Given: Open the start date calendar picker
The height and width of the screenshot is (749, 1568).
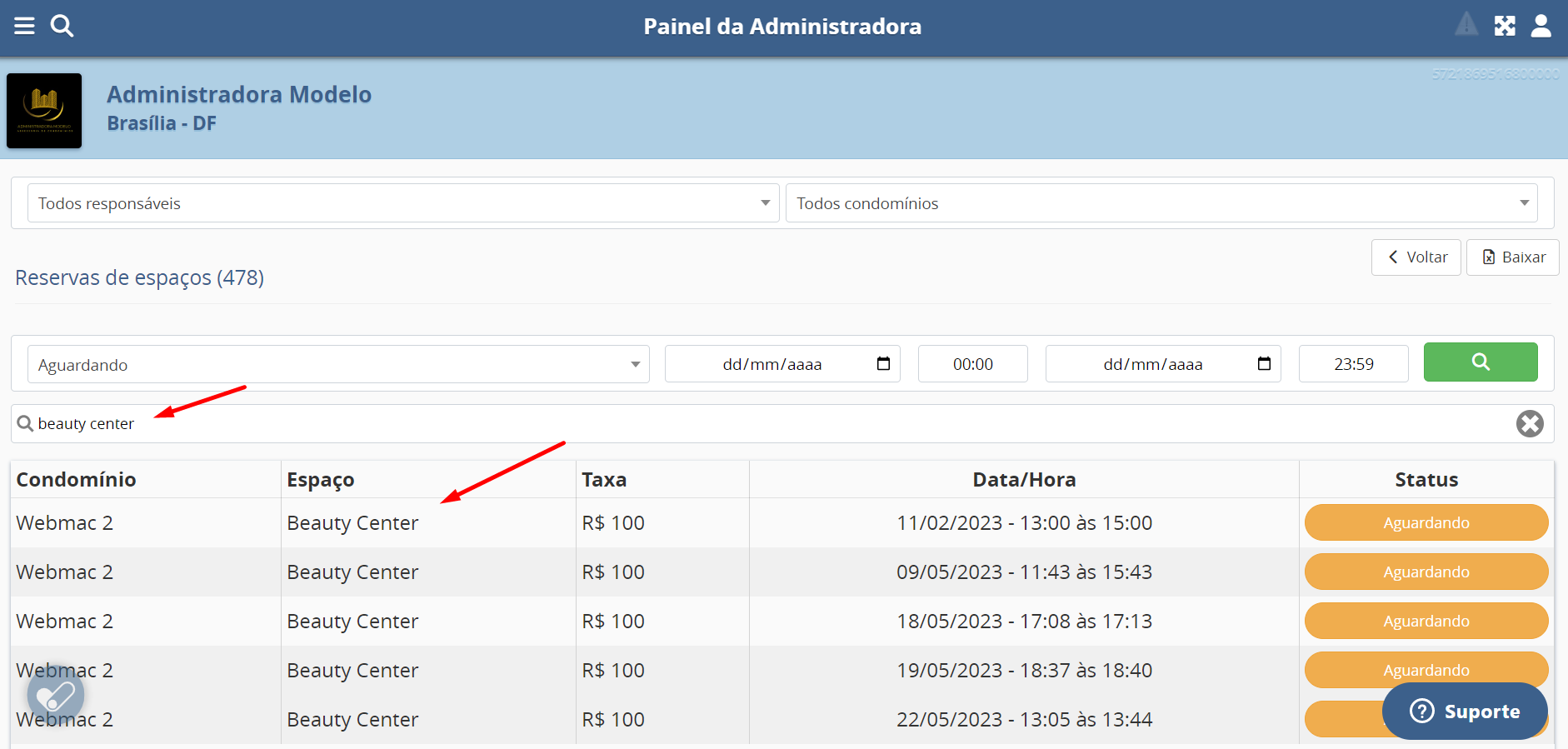Looking at the screenshot, I should (x=883, y=364).
